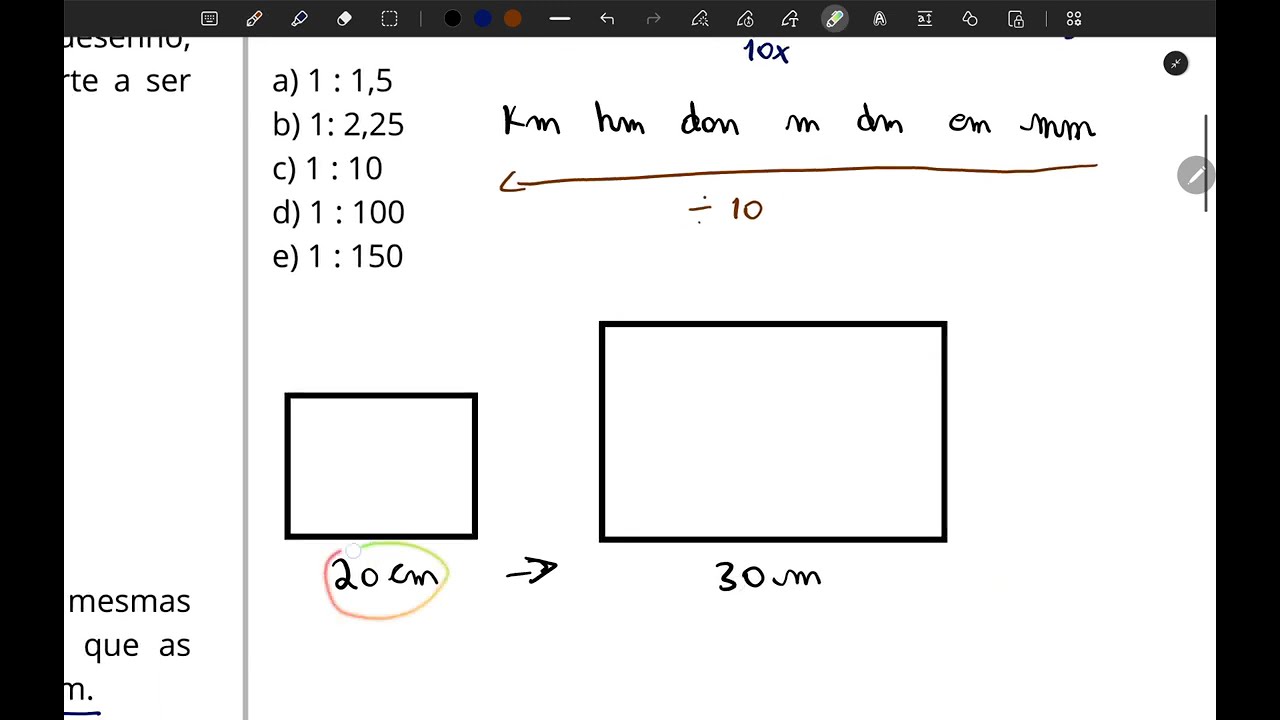Click the handwritten ÷ 10 note
1280x720 pixels.
(727, 209)
